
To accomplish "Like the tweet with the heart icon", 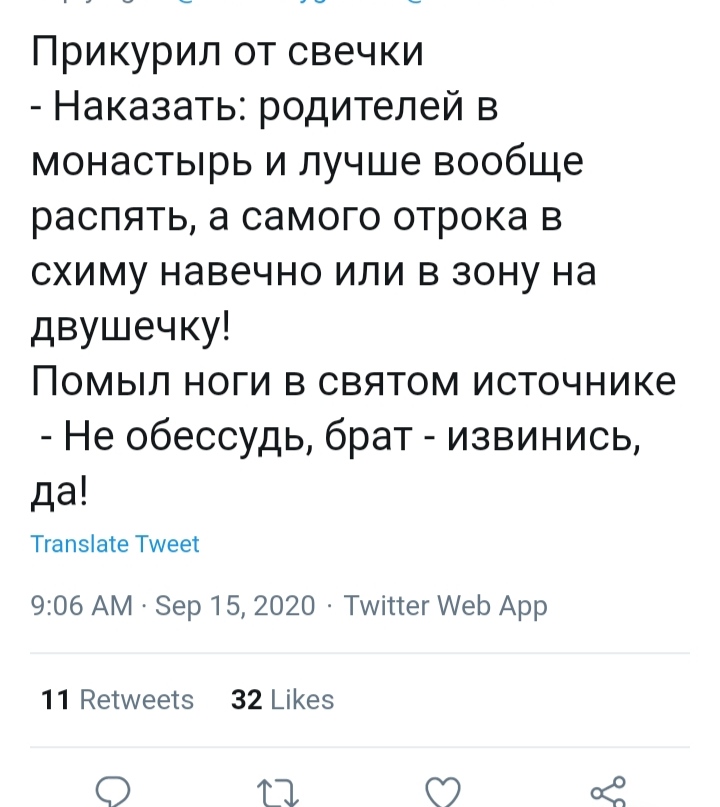I will click(x=440, y=792).
